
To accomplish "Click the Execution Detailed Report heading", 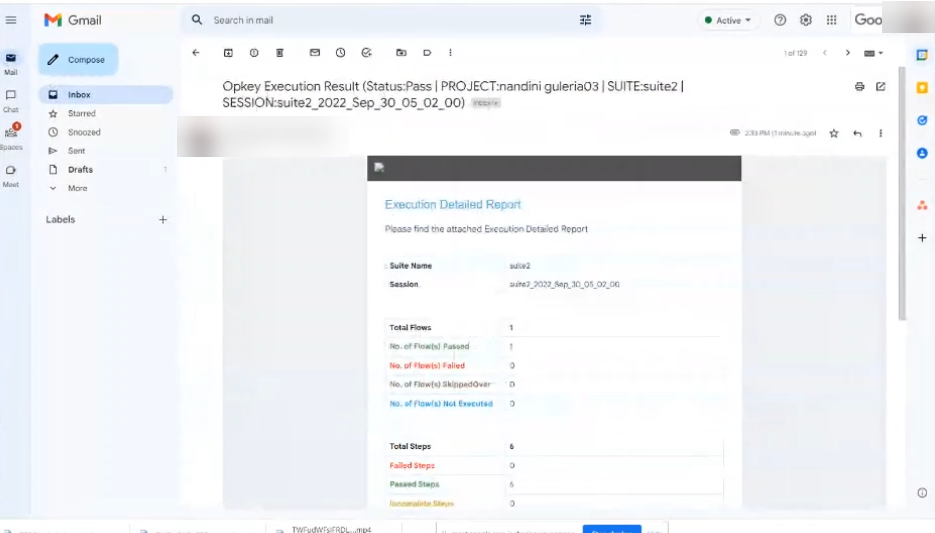I will coord(453,204).
